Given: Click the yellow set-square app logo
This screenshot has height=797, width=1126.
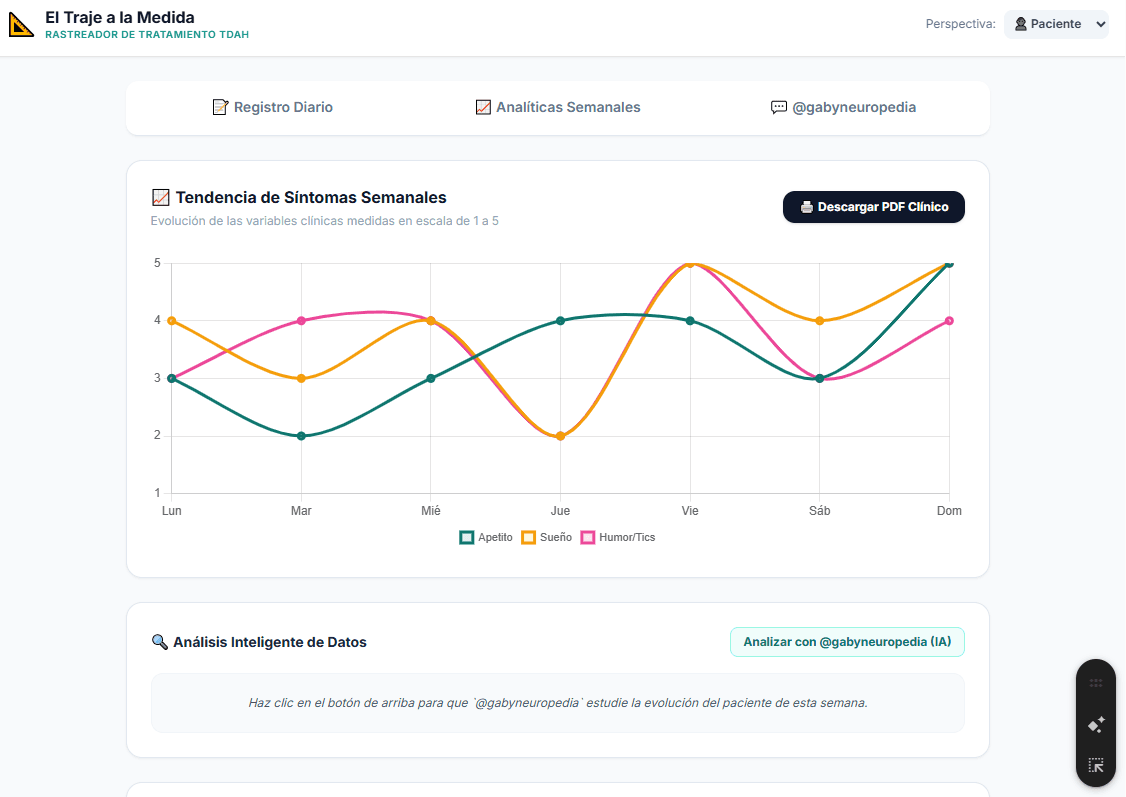Looking at the screenshot, I should pyautogui.click(x=21, y=24).
